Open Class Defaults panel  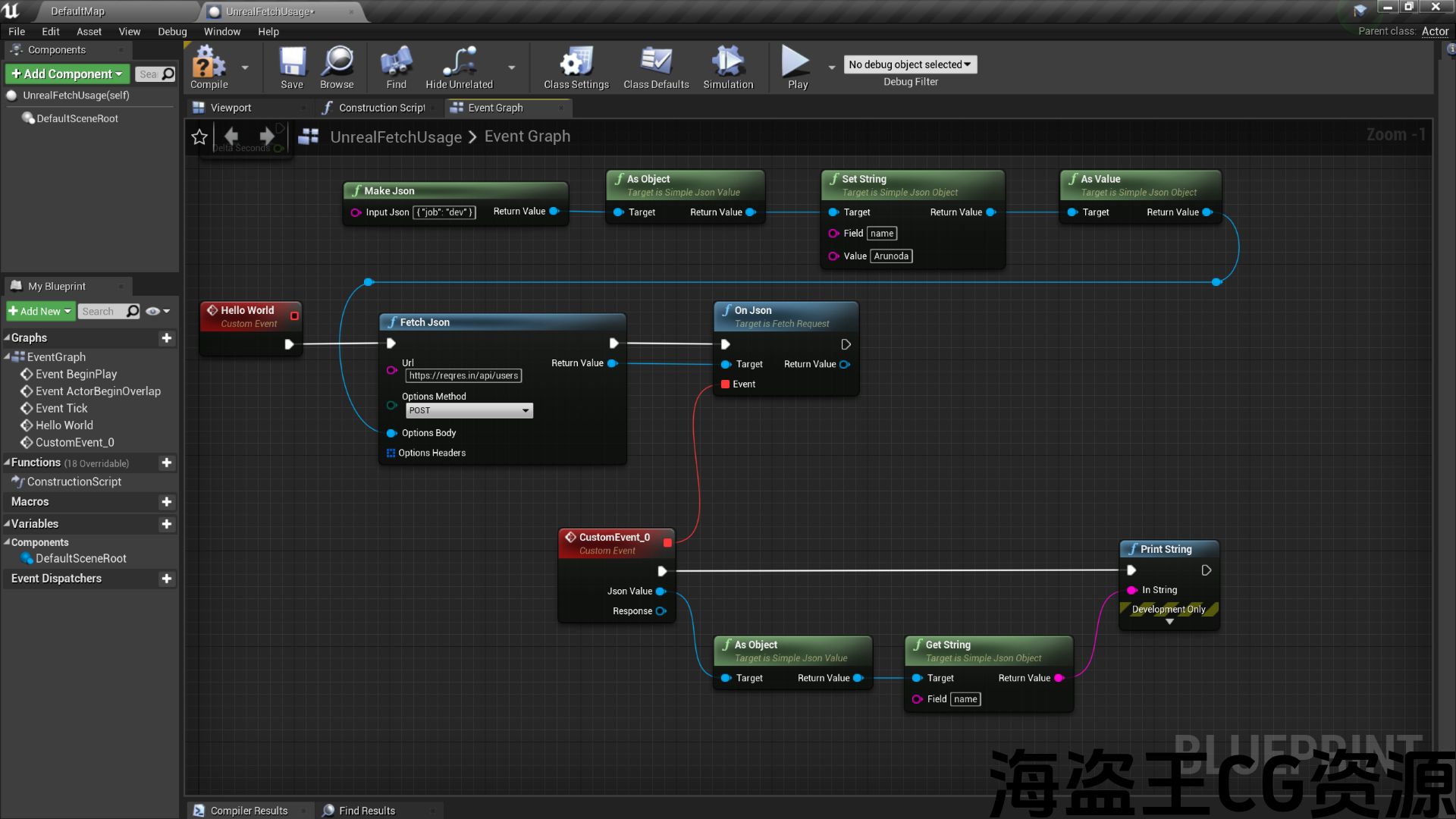(656, 62)
